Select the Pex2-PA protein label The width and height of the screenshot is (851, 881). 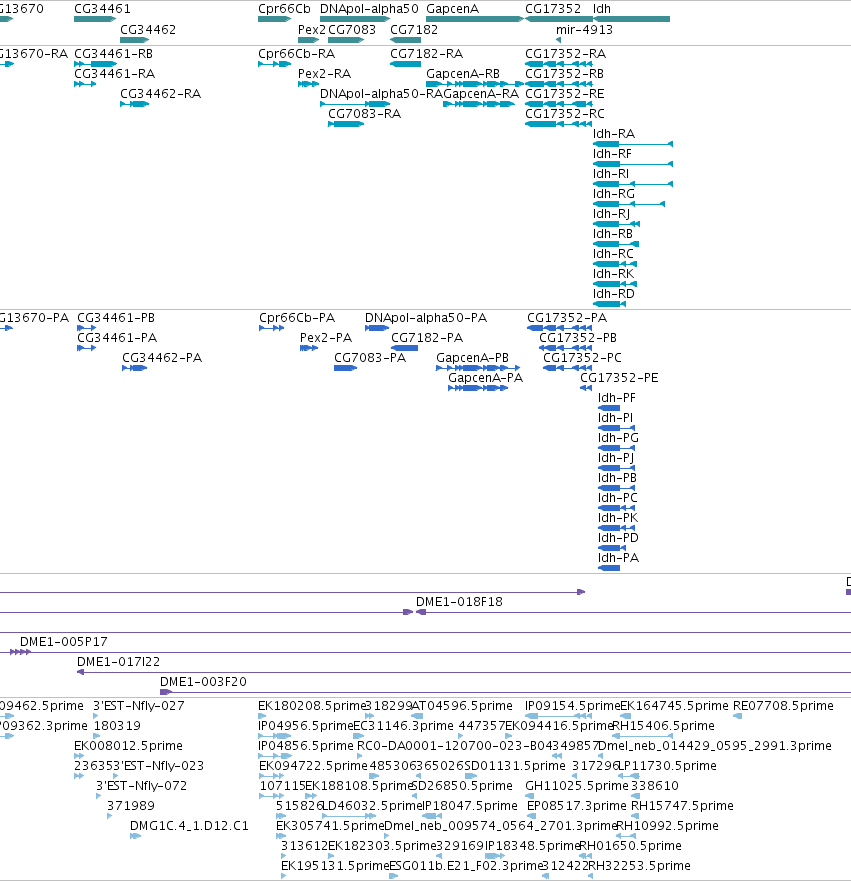point(326,338)
